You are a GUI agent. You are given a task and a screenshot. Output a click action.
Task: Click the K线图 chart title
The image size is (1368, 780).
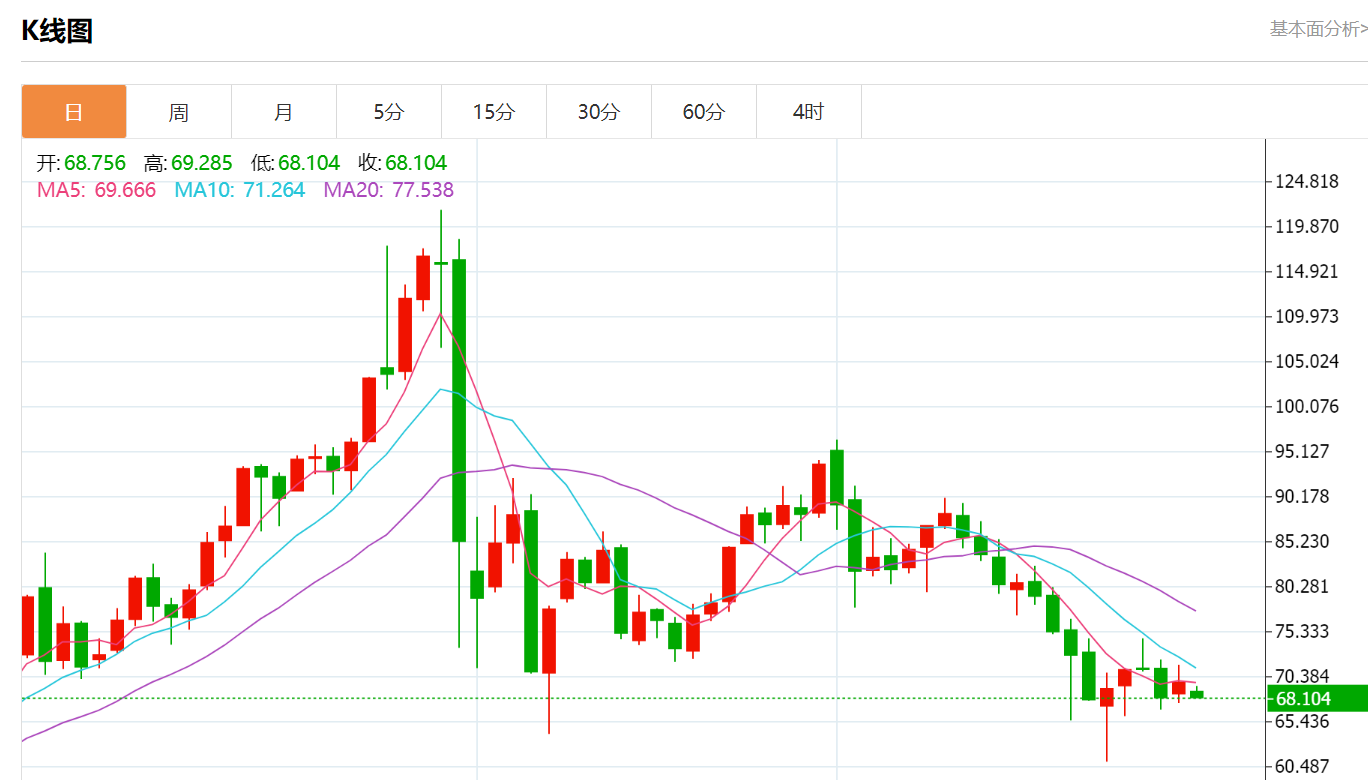[57, 31]
